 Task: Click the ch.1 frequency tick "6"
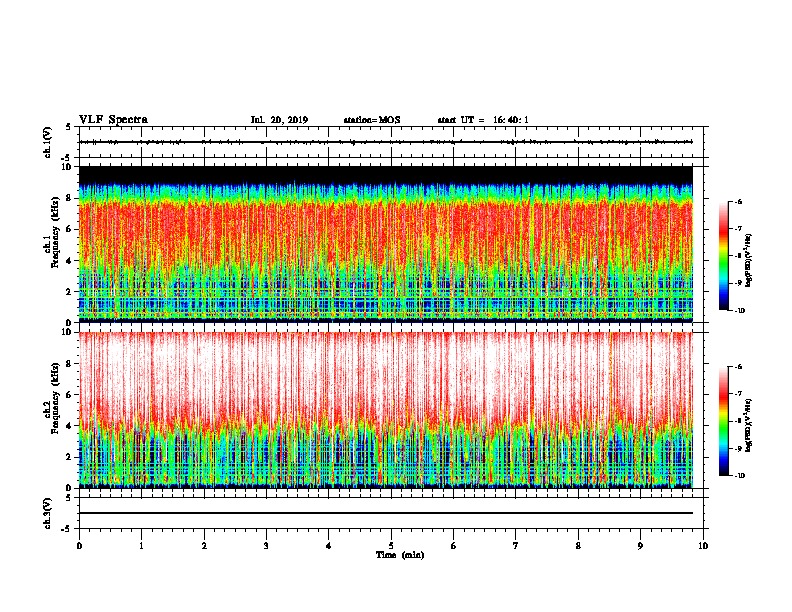point(69,229)
